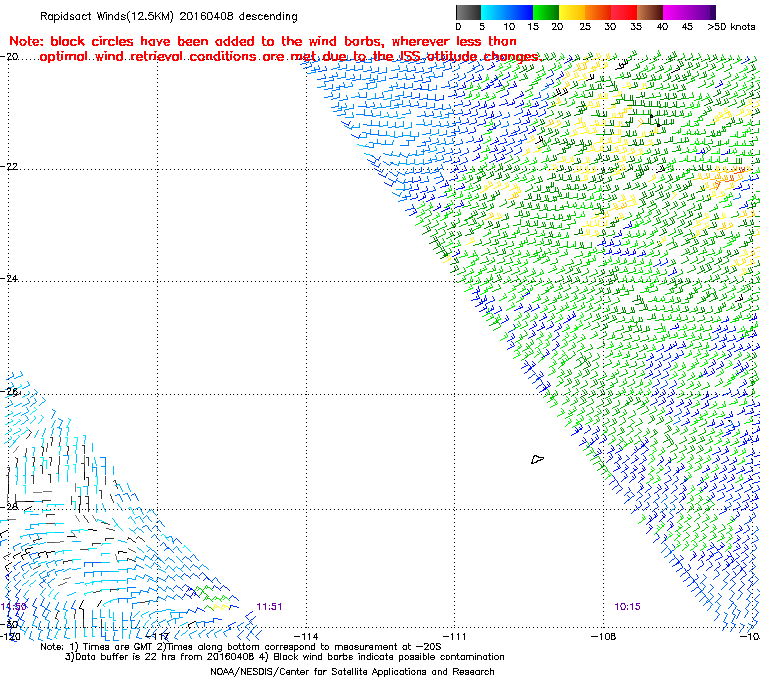Click the '40' label under the color bar
This screenshot has width=760, height=688.
(x=662, y=27)
